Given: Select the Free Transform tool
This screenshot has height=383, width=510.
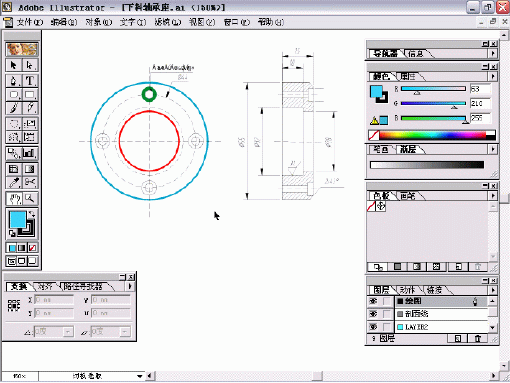Looking at the screenshot, I should pos(30,137).
